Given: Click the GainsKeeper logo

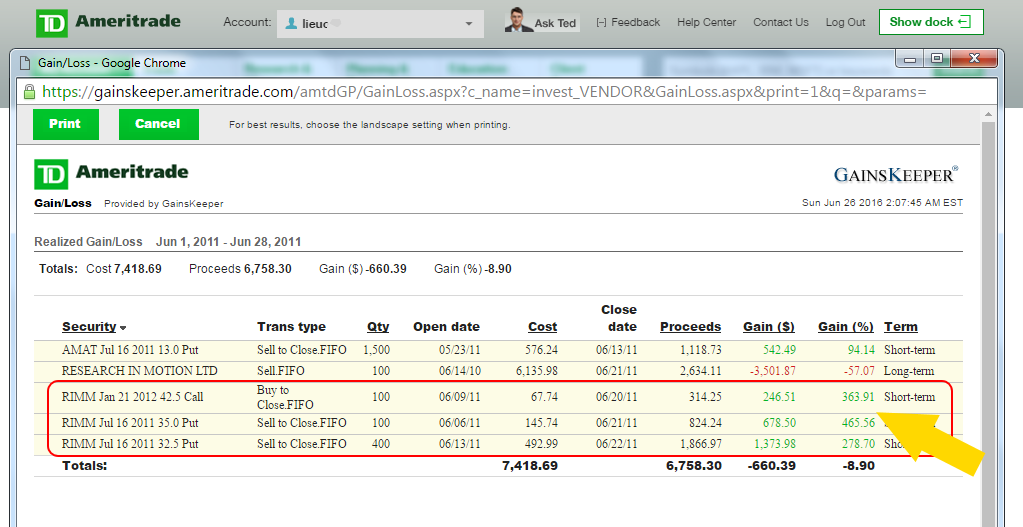Looking at the screenshot, I should (895, 174).
